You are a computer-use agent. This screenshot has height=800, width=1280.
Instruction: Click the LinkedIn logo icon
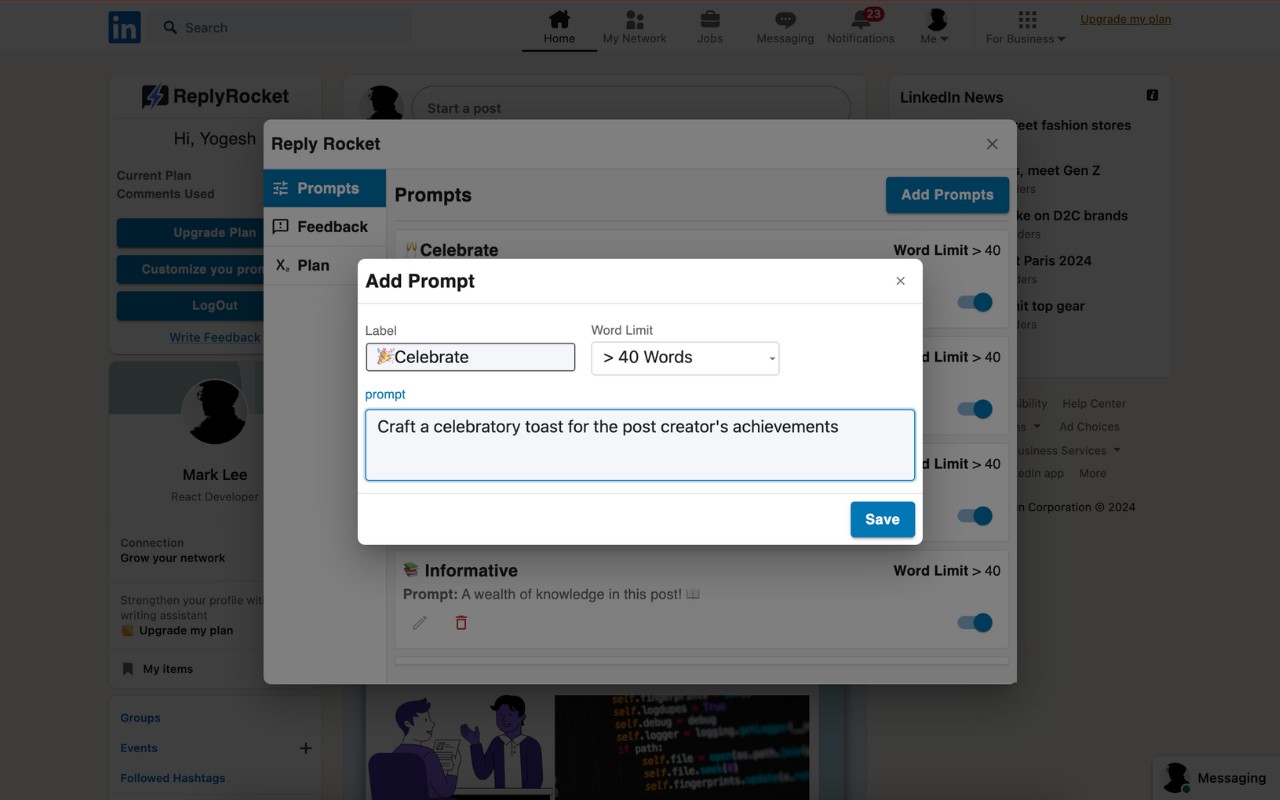coord(125,27)
